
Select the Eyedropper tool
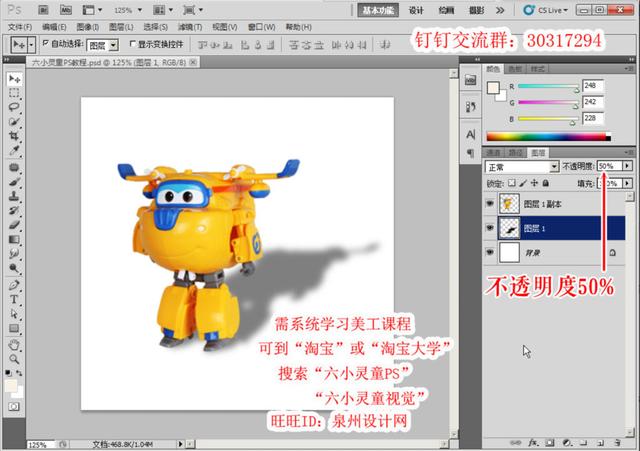[14, 150]
